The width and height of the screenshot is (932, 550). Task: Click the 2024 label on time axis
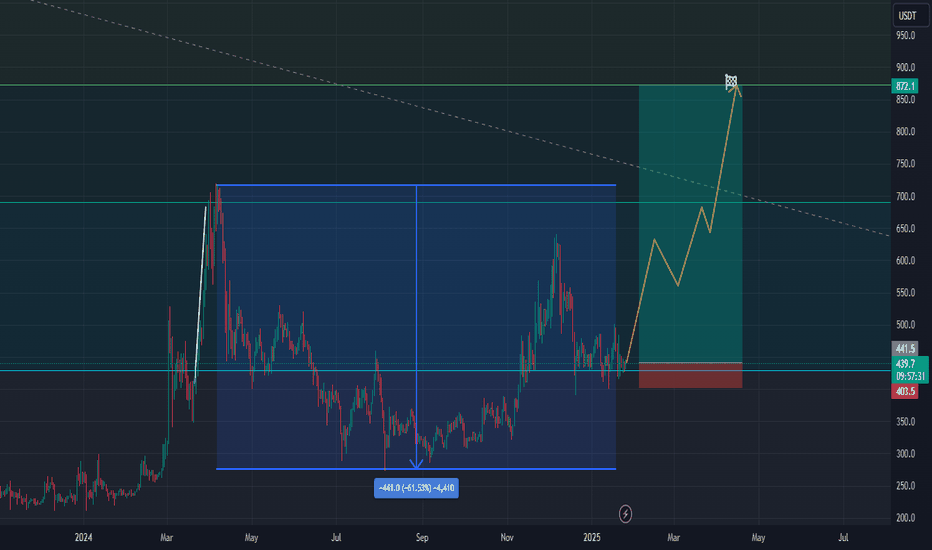point(83,538)
